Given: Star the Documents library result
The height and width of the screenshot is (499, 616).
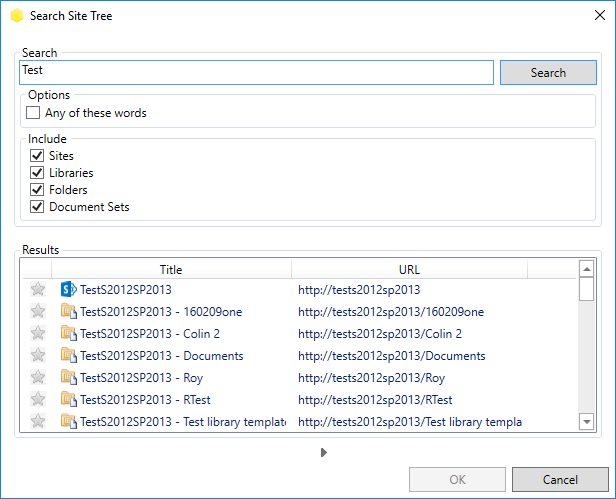Looking at the screenshot, I should click(38, 355).
